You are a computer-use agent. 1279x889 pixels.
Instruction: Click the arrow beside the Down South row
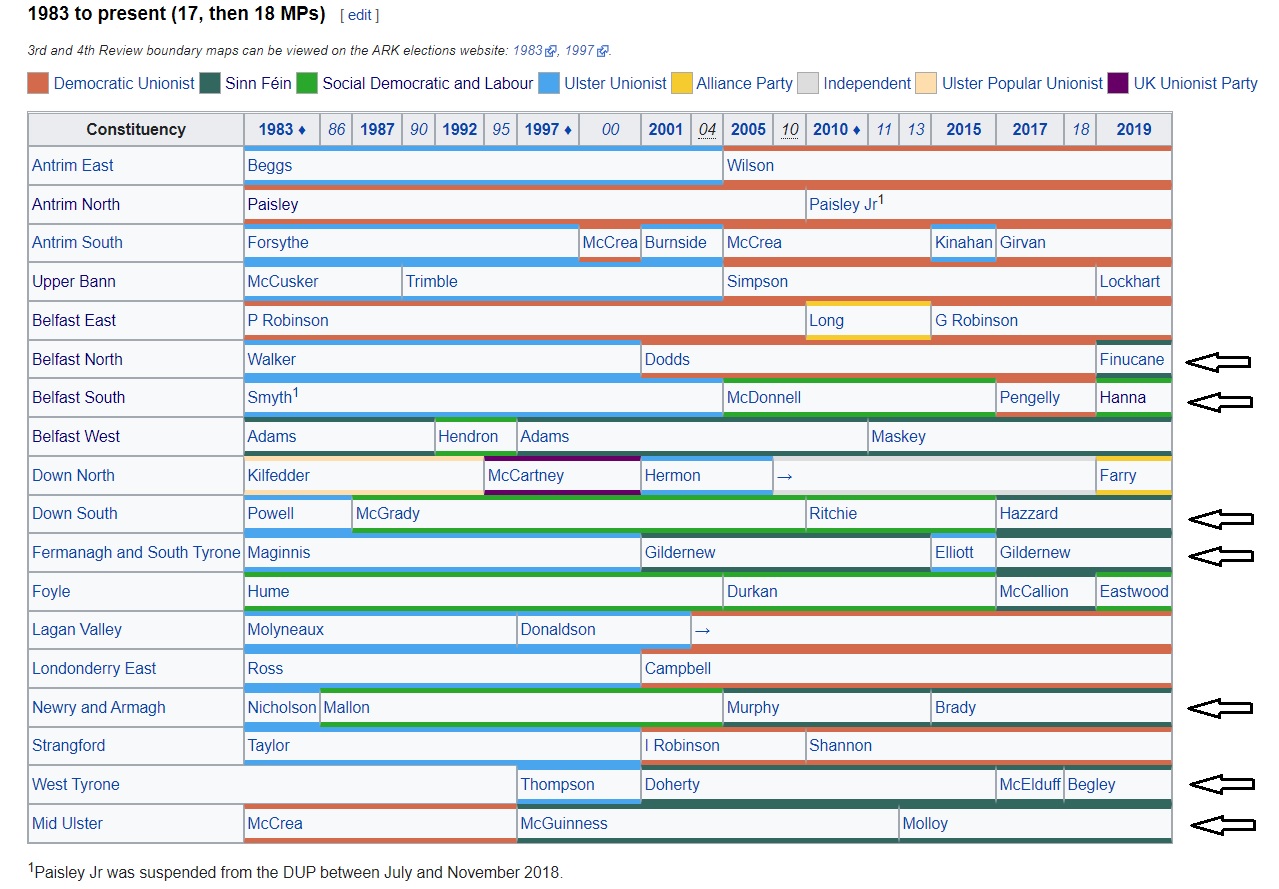1220,517
